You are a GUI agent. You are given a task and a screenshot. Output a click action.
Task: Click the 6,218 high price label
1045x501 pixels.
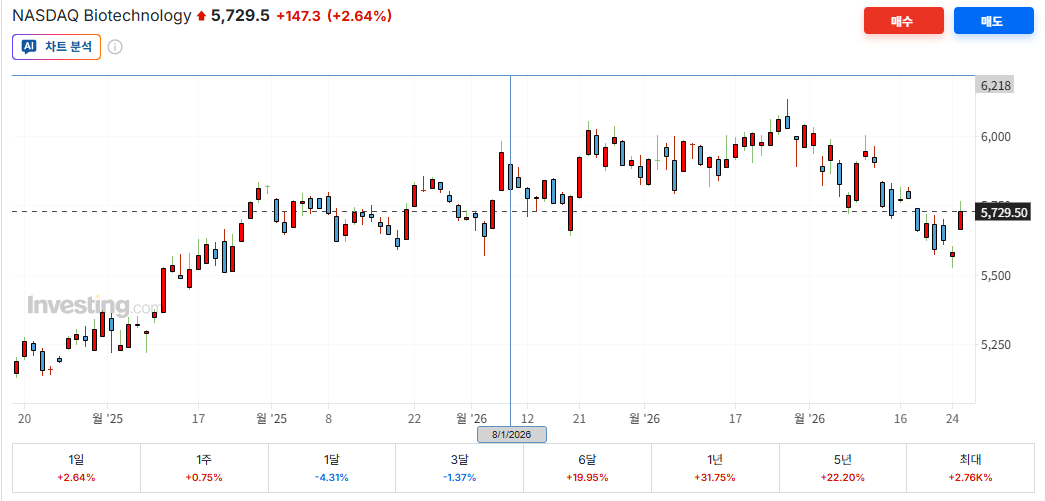pyautogui.click(x=996, y=86)
